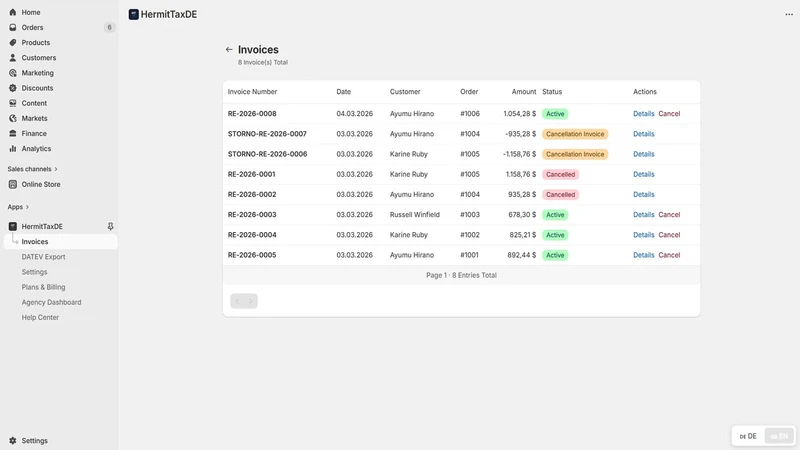Open Details for RE-2026-0004
Screen dimensions: 800x450
tap(643, 235)
